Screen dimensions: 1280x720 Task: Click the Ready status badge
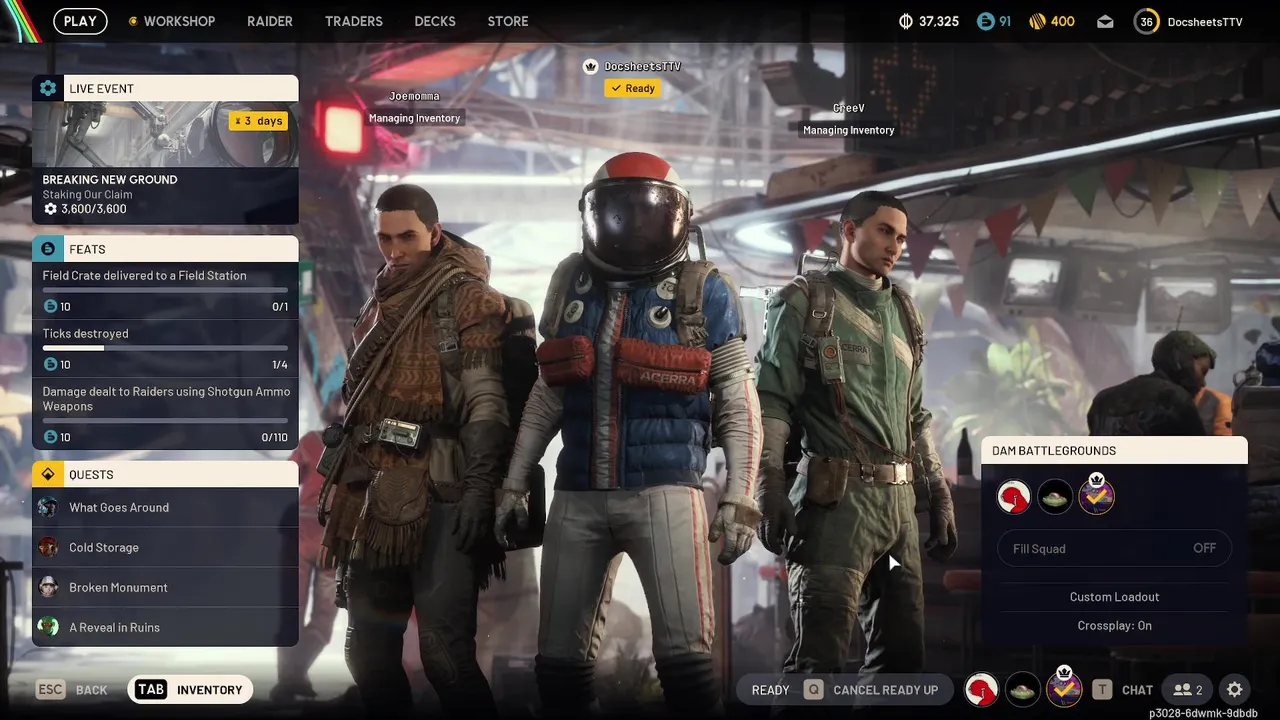[x=632, y=88]
